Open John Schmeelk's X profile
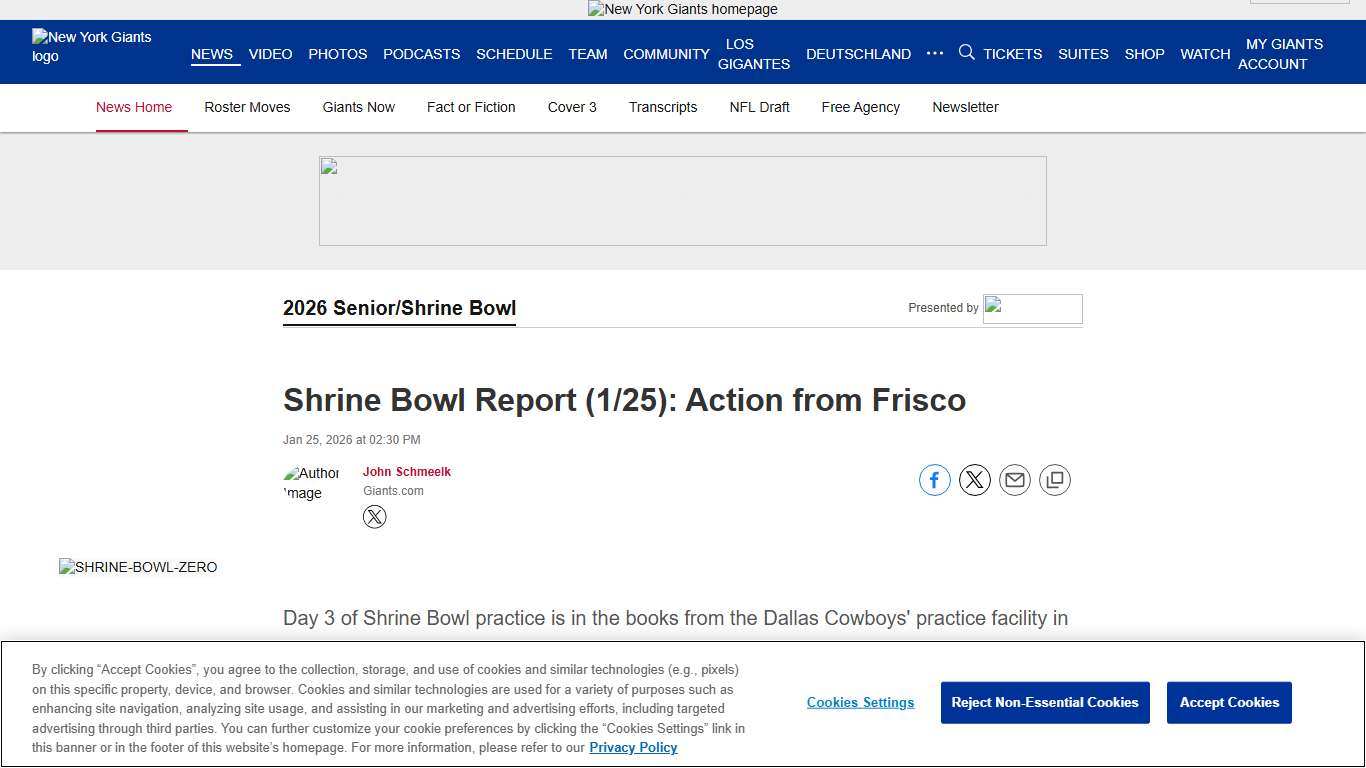The image size is (1366, 768). [374, 516]
